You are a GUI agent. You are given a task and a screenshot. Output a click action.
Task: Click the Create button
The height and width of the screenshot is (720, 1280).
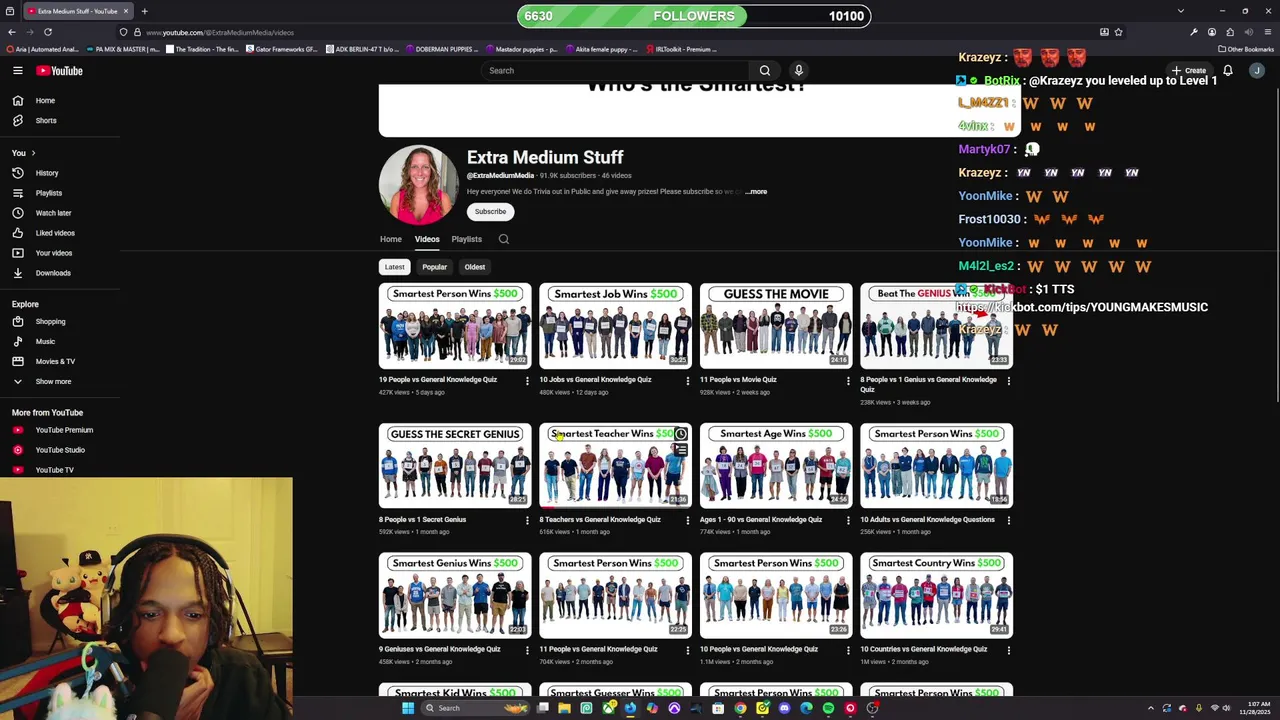1190,70
